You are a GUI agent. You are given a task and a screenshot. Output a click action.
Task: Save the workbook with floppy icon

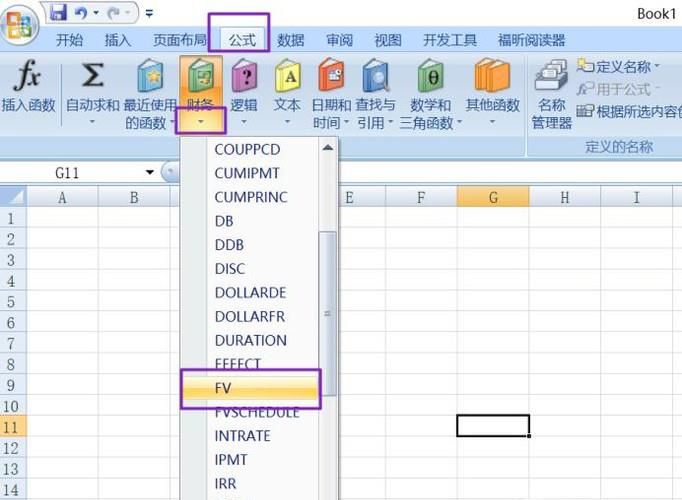click(58, 13)
